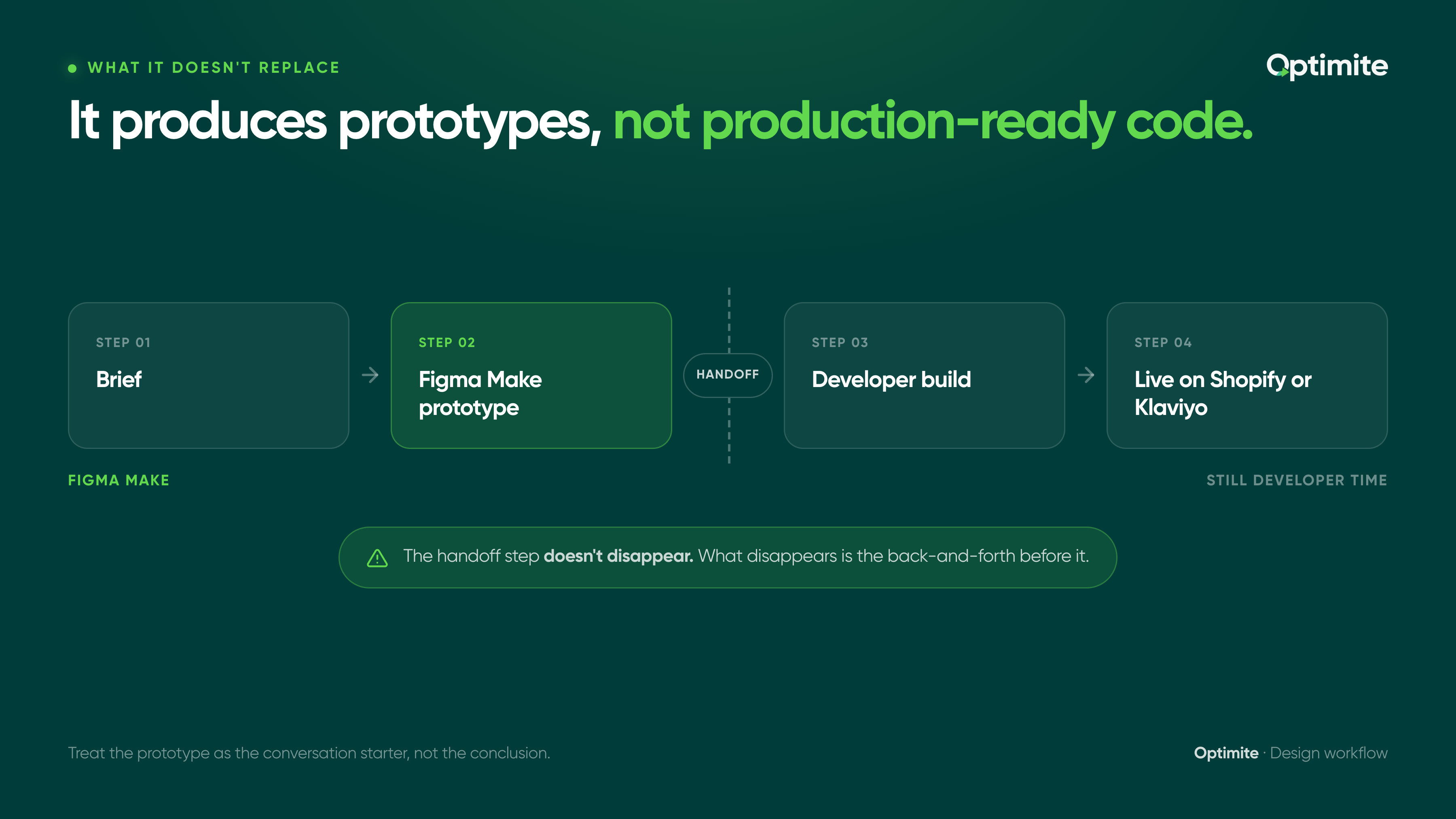Click the Optimite logo in the top corner

click(1327, 67)
